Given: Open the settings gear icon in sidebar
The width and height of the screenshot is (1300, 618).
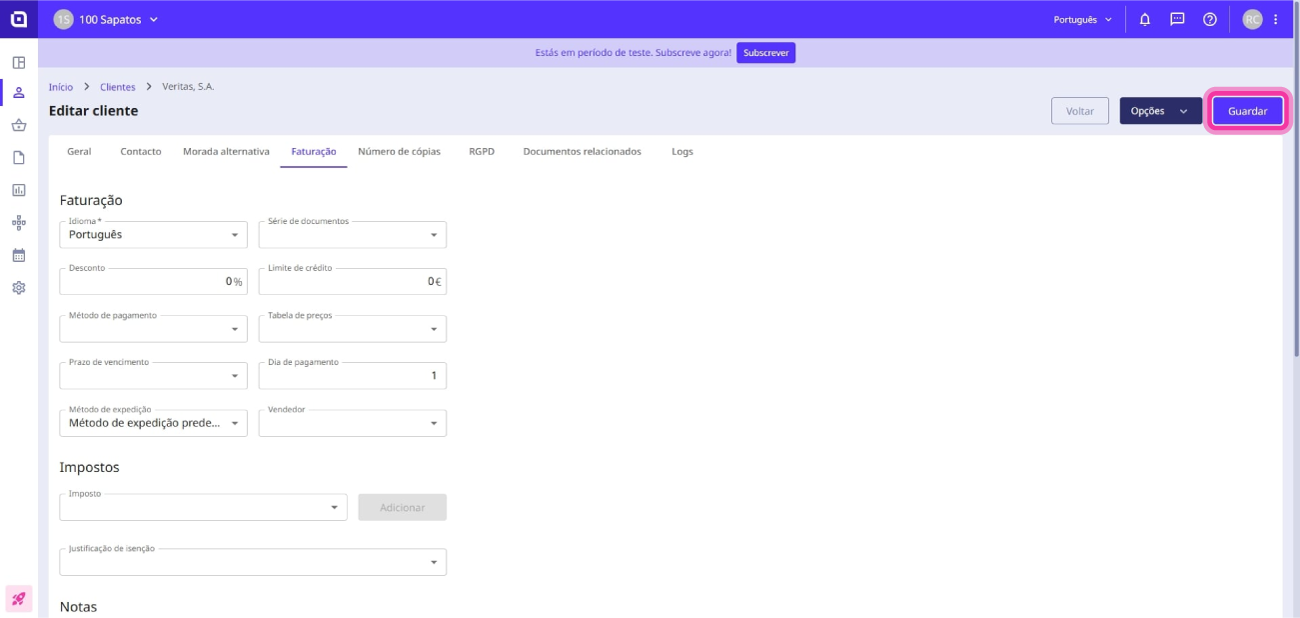Looking at the screenshot, I should click(18, 288).
